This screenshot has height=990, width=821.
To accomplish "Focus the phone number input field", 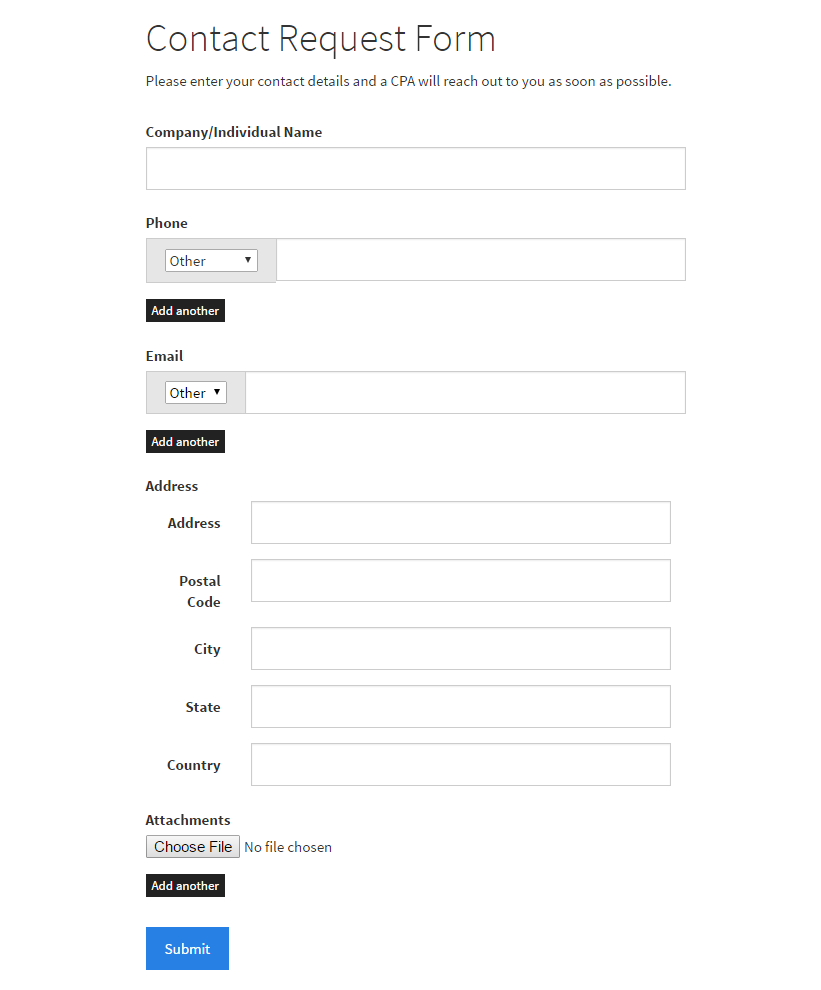I will click(480, 260).
